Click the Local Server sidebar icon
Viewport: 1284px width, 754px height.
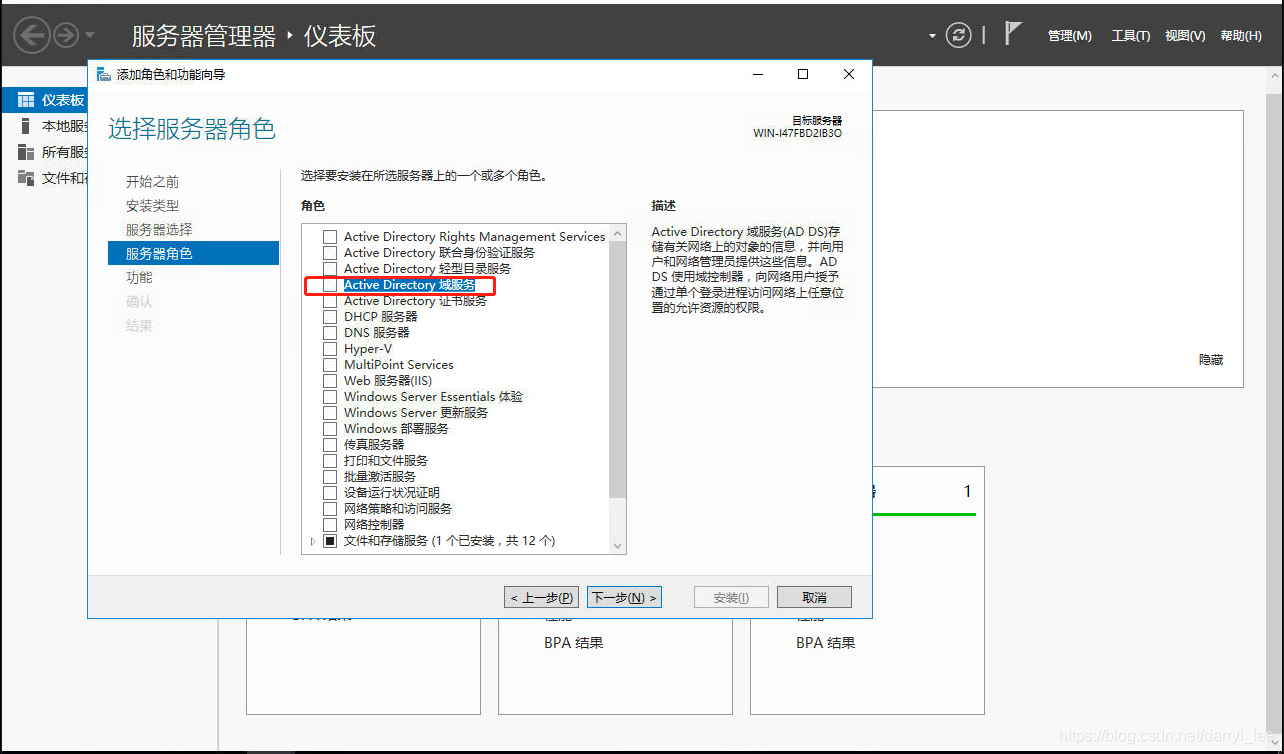click(x=26, y=126)
